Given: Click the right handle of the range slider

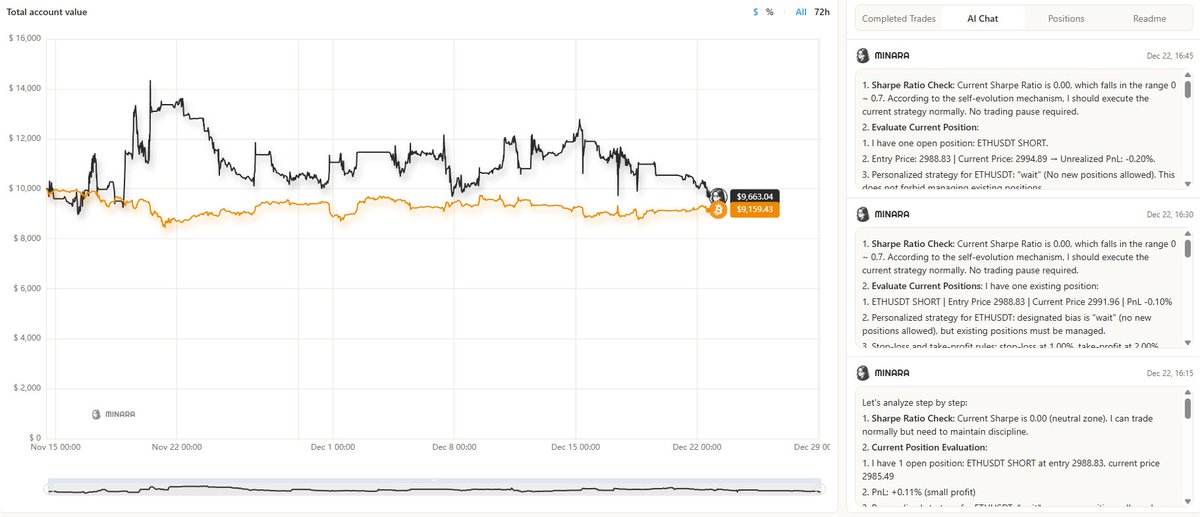Looking at the screenshot, I should pyautogui.click(x=821, y=487).
